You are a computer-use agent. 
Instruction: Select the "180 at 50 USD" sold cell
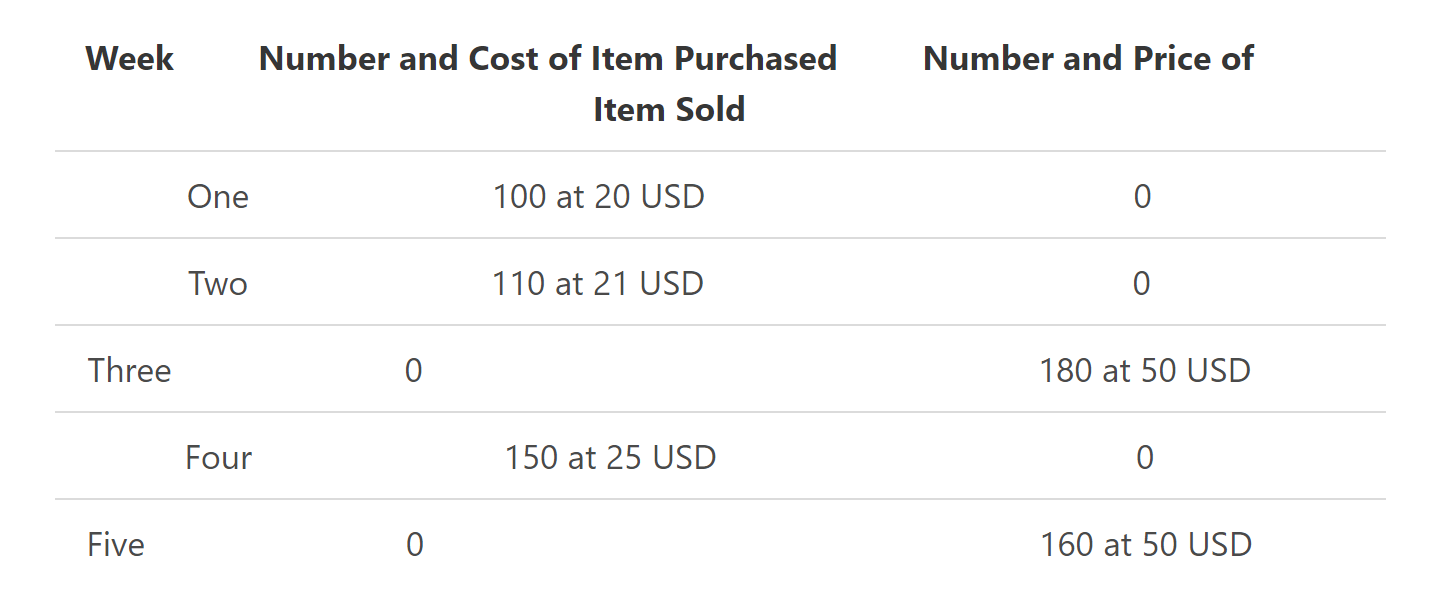point(1145,371)
